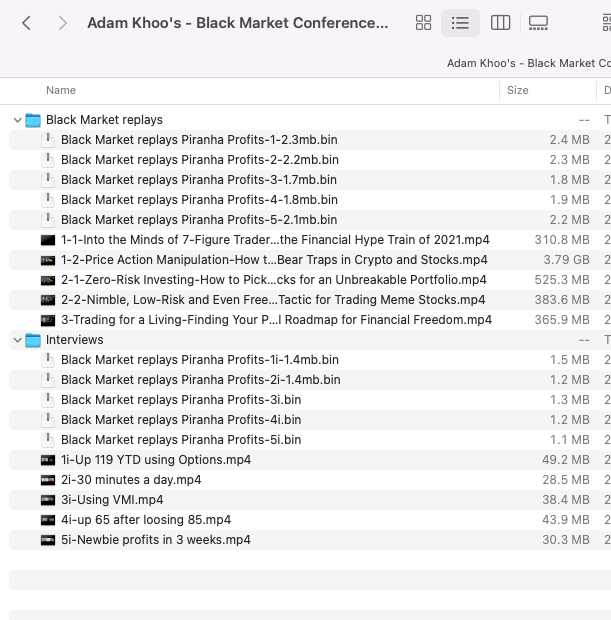Viewport: 611px width, 620px height.
Task: Click the path bar folder name below toolbar
Action: click(529, 63)
